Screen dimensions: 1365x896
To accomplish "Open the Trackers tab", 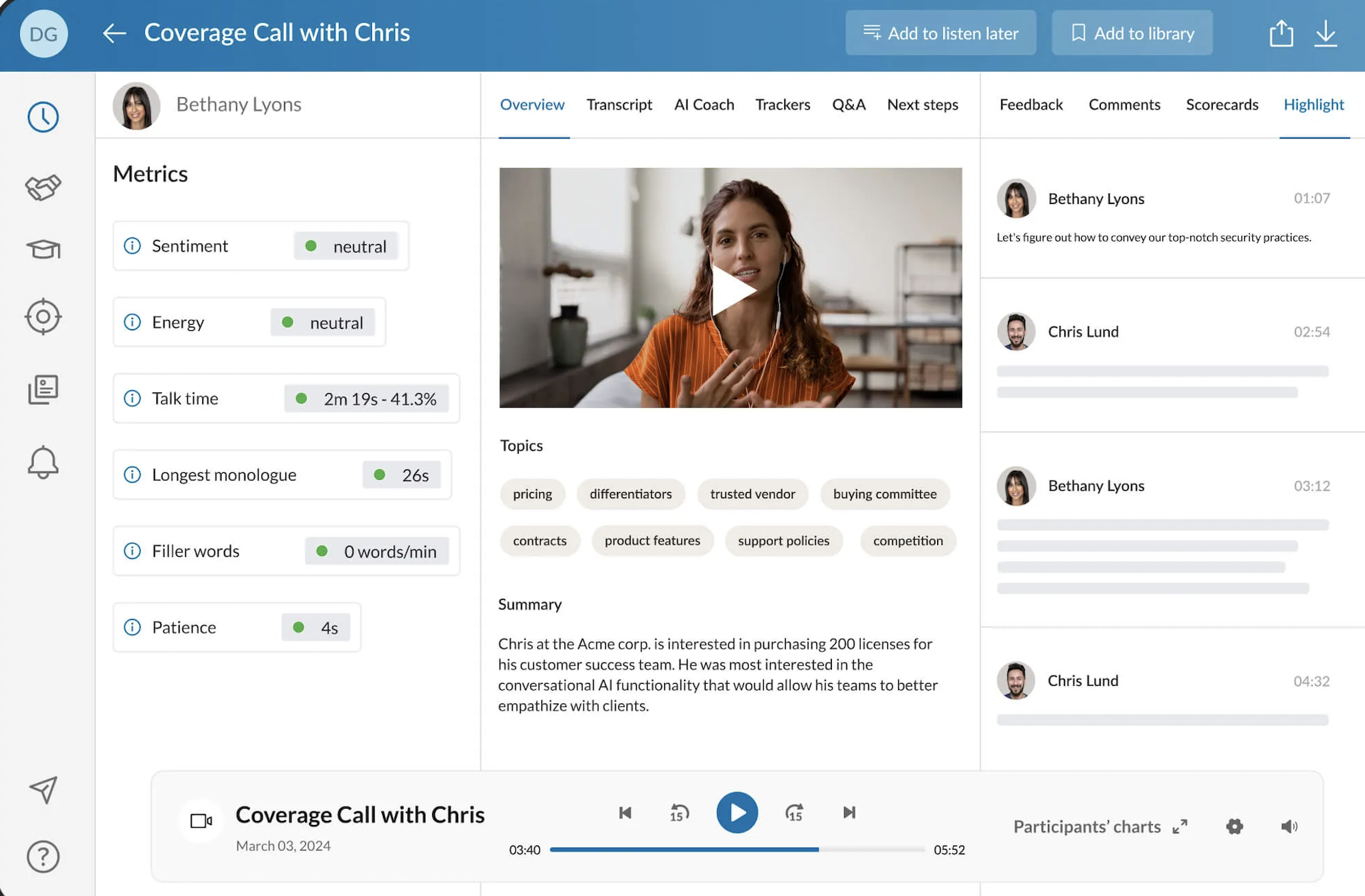I will pyautogui.click(x=783, y=104).
